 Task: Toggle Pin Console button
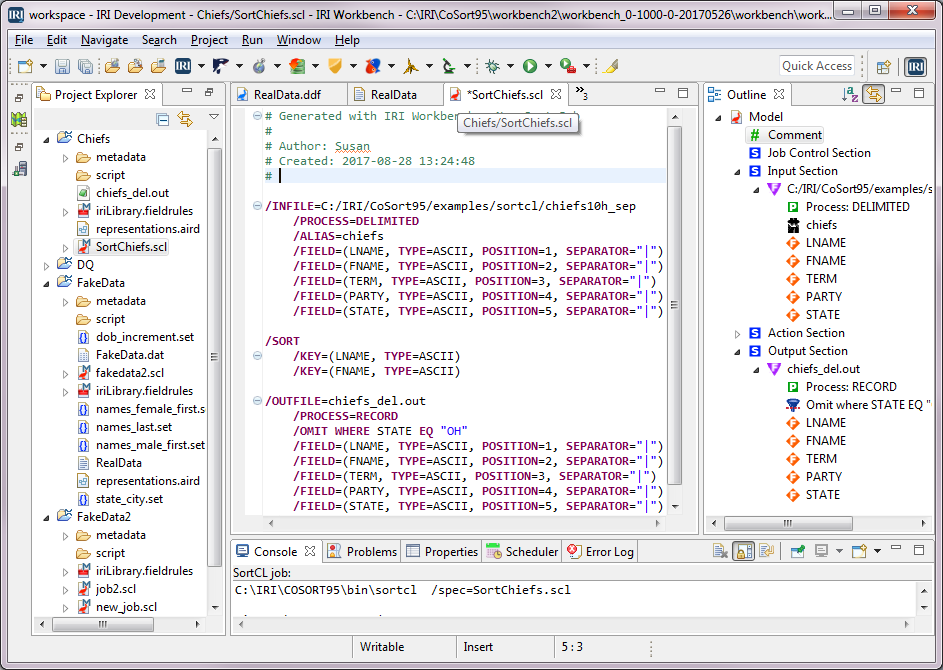coord(797,551)
